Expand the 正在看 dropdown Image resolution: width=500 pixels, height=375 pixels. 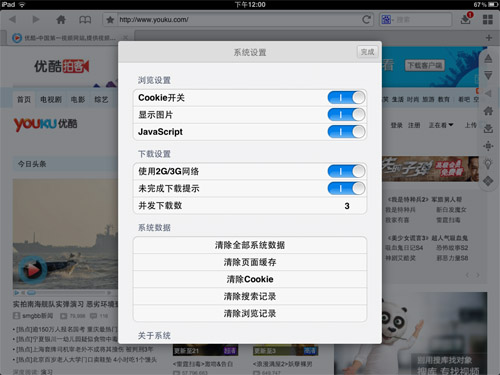441,125
